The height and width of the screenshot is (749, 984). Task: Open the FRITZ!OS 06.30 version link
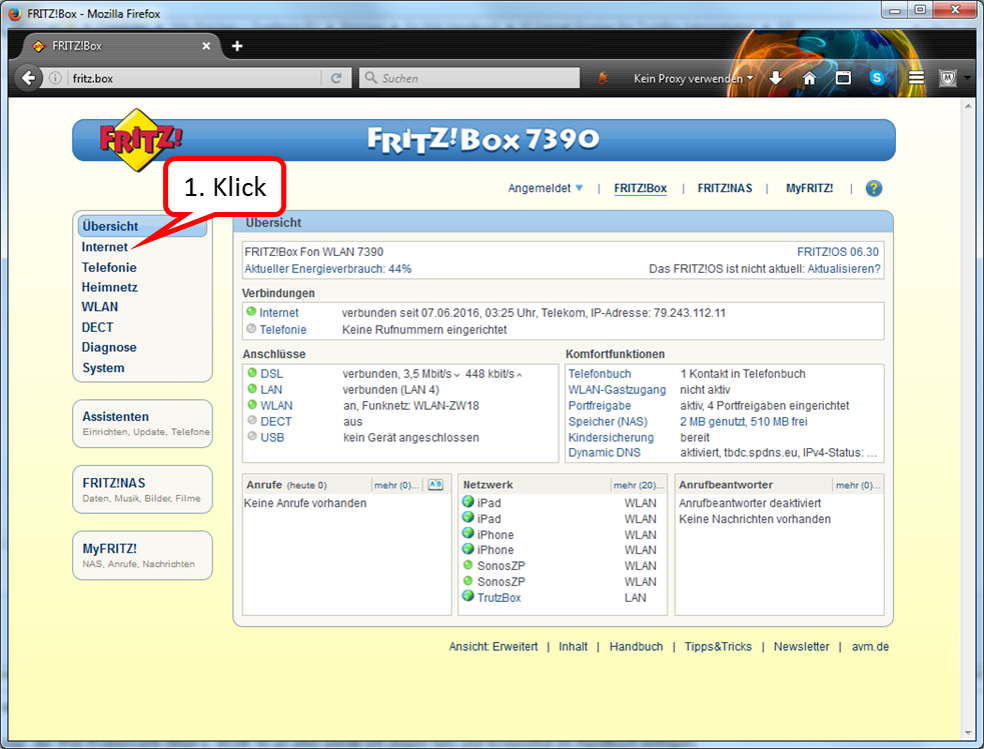coord(838,252)
